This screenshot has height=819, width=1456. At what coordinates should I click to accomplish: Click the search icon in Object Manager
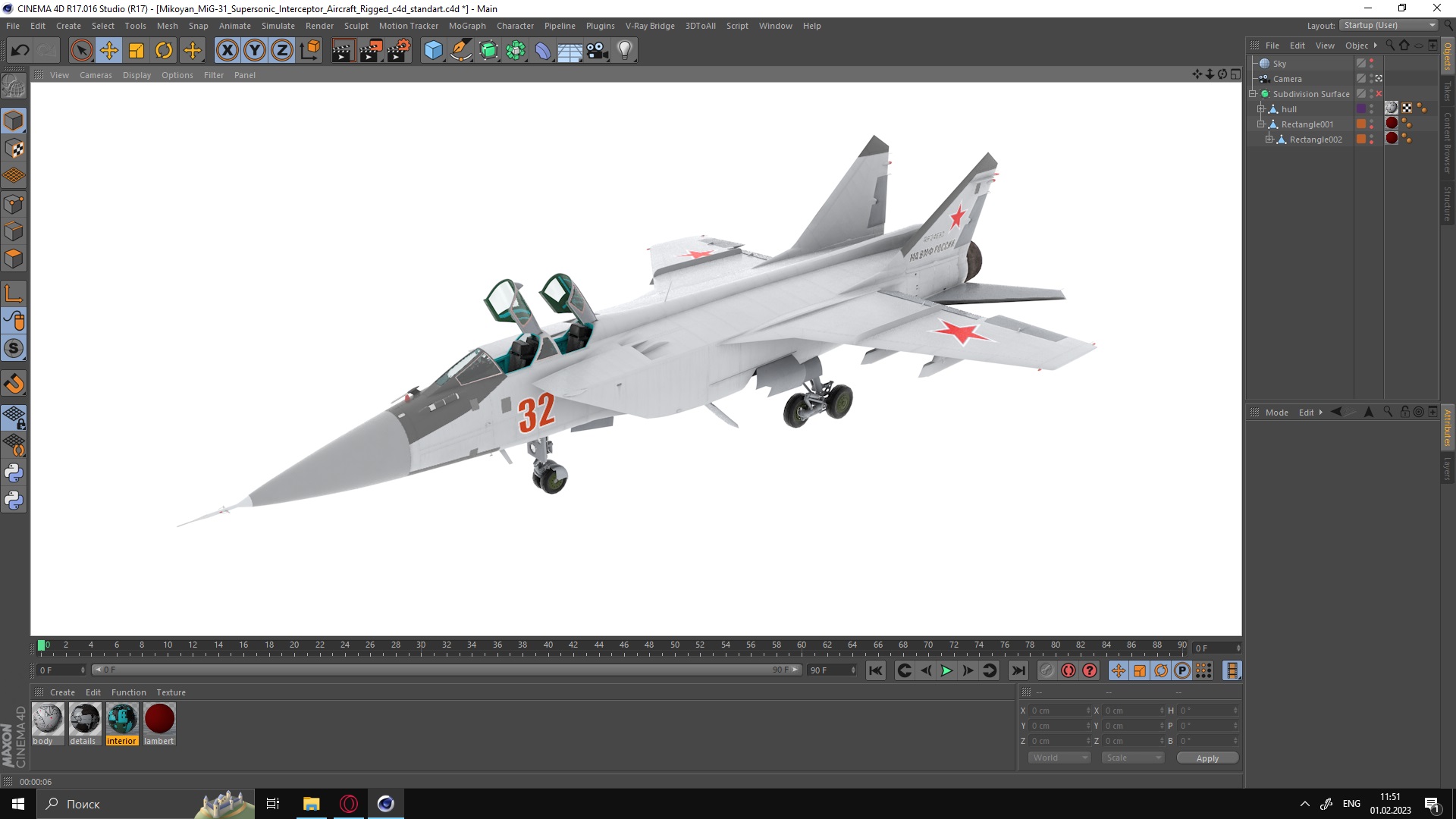1390,45
